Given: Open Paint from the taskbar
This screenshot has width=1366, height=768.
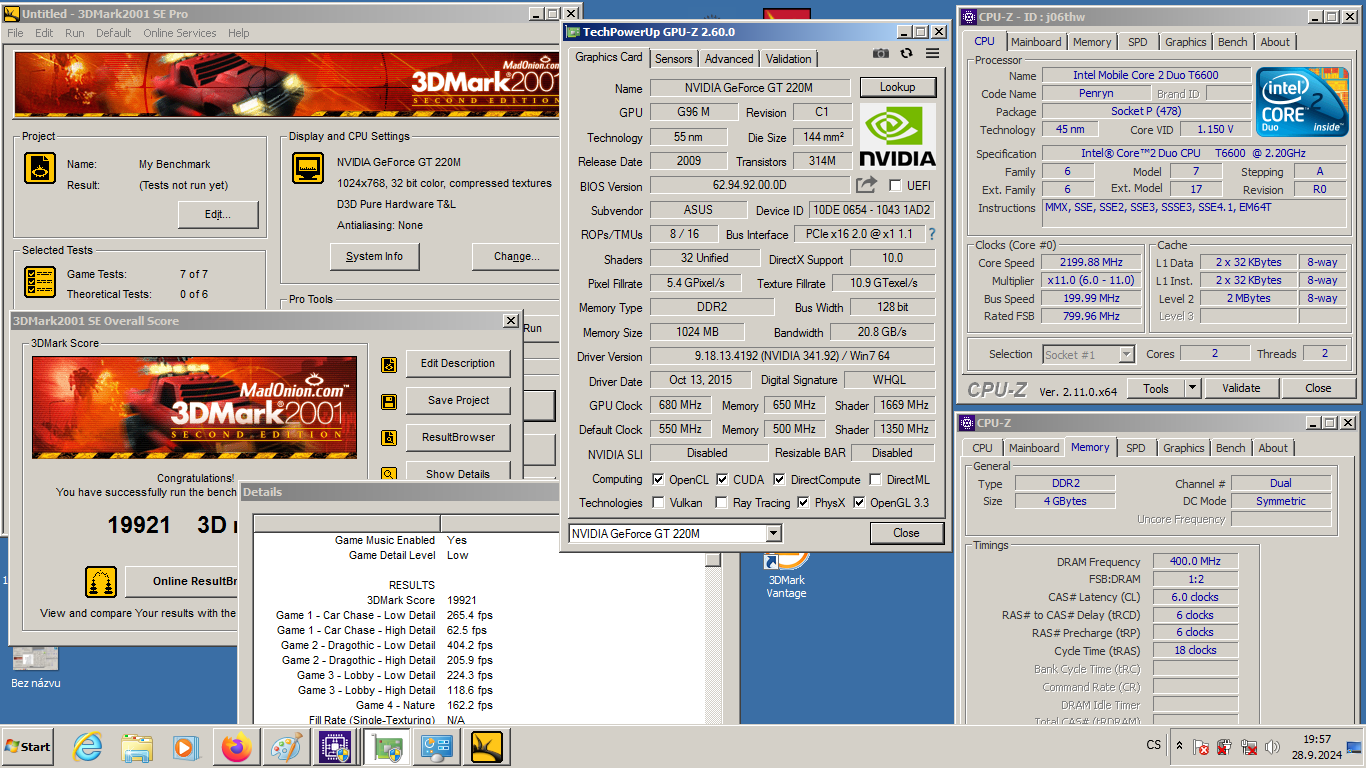Looking at the screenshot, I should [286, 747].
